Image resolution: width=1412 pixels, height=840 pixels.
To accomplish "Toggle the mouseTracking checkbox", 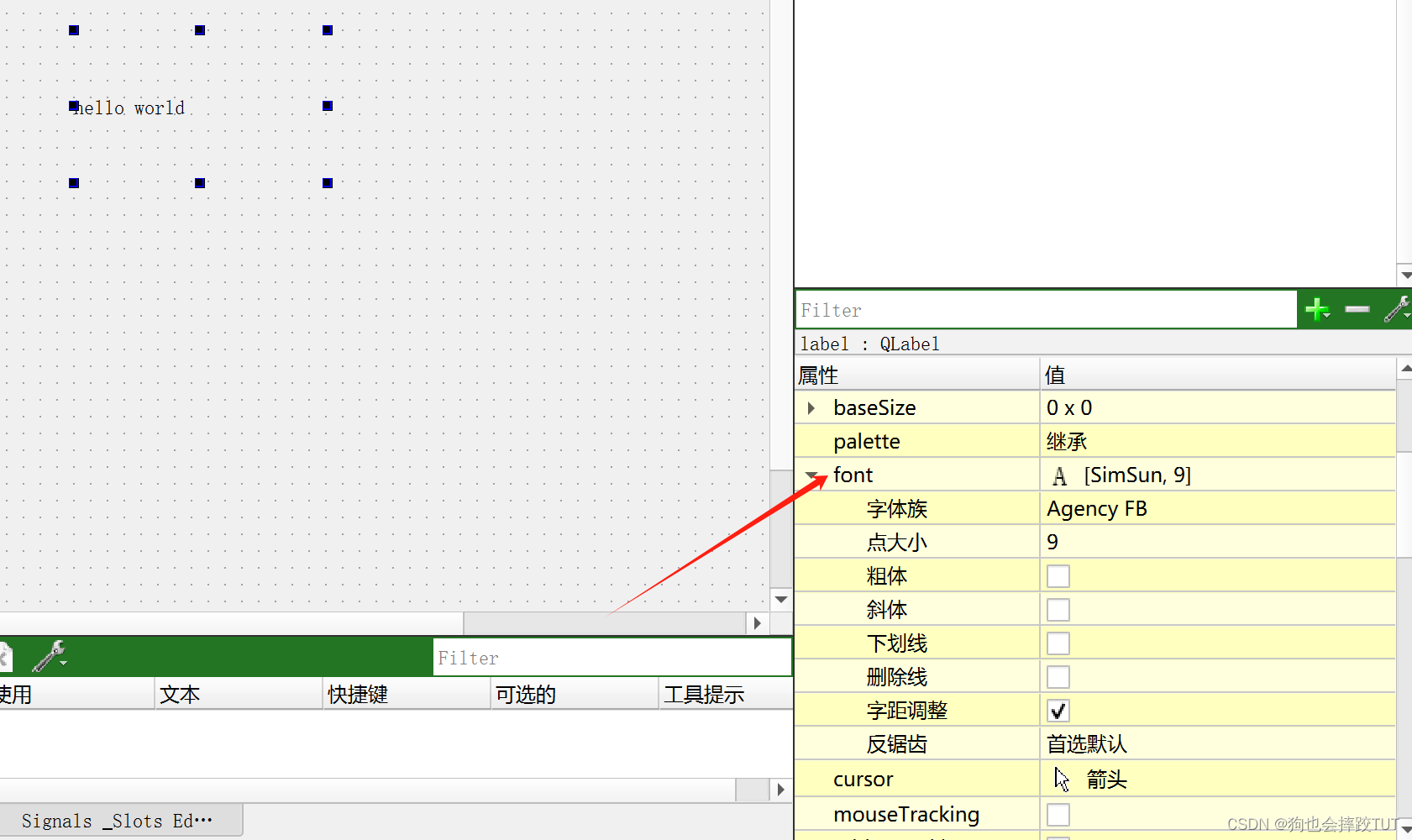I will (x=1058, y=815).
